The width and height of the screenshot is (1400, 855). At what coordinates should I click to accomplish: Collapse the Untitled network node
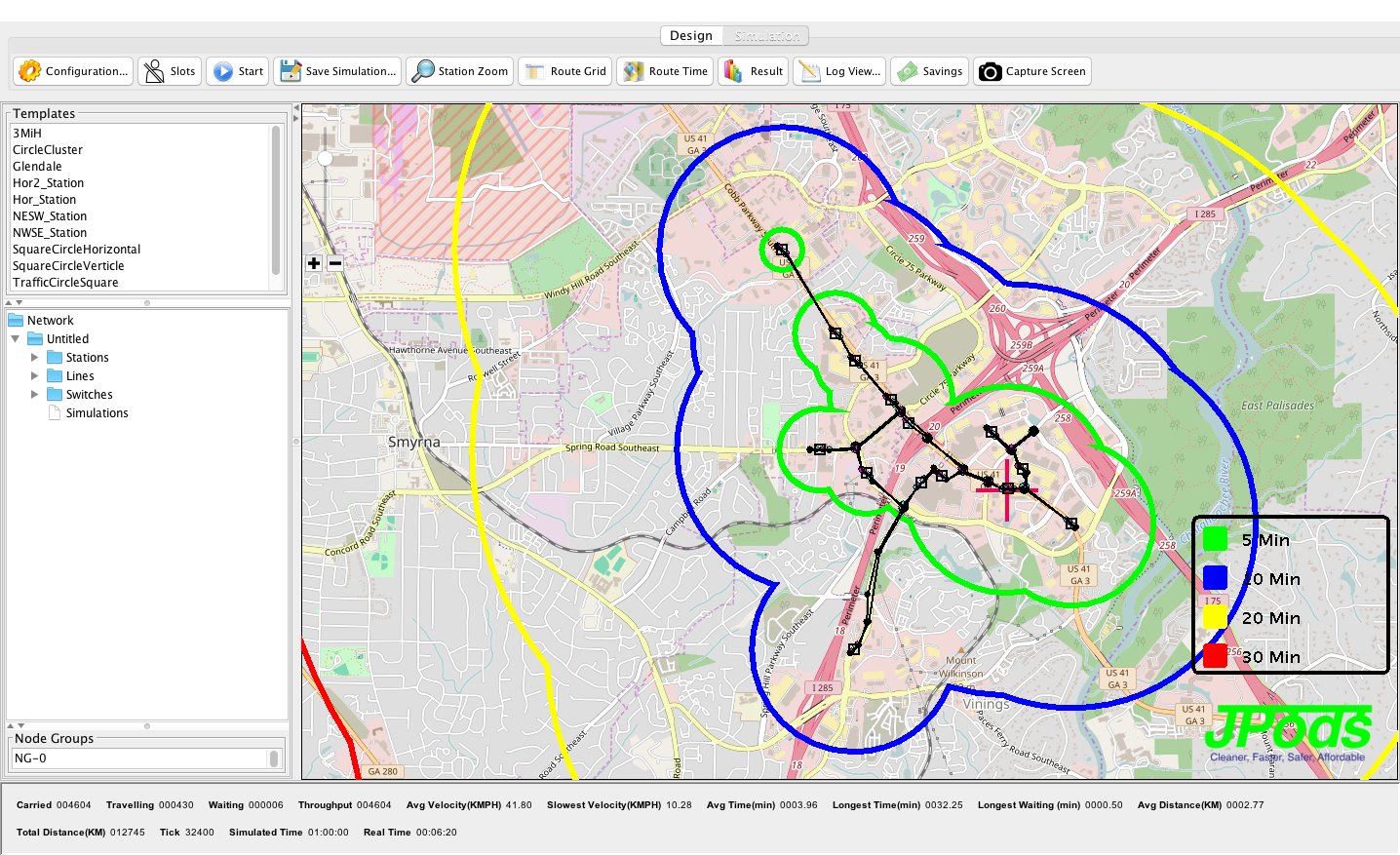[16, 339]
